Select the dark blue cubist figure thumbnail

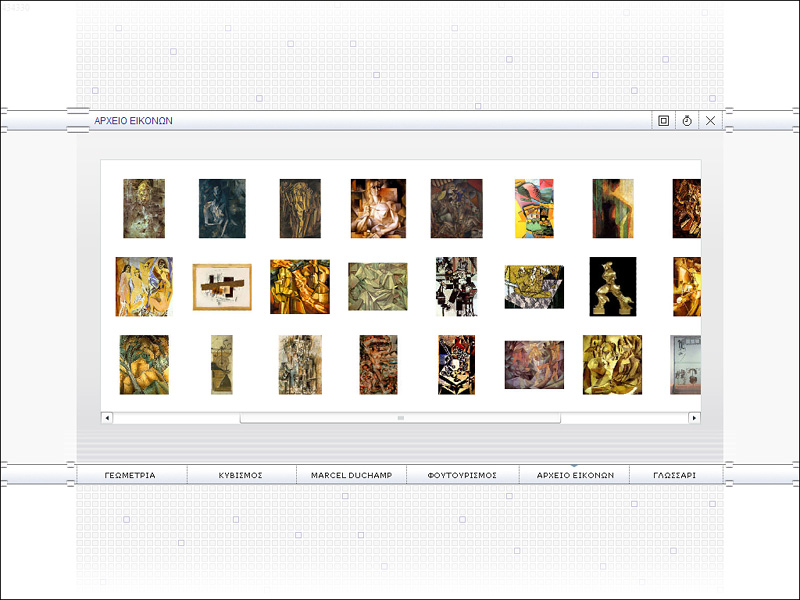[222, 208]
